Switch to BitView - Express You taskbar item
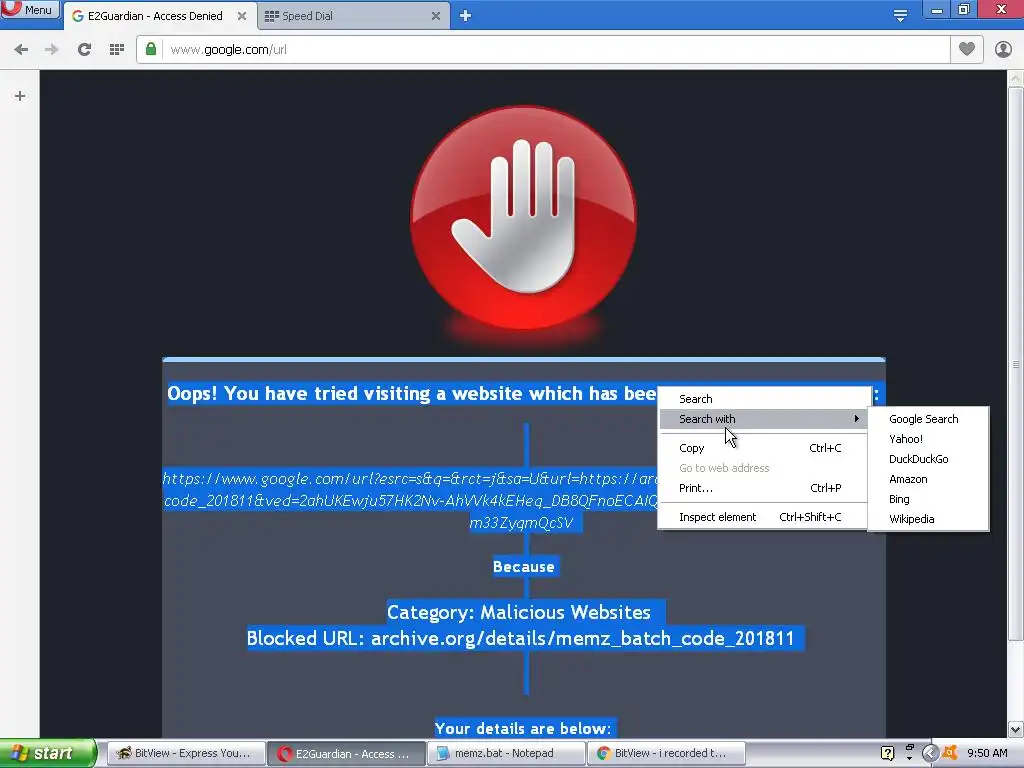The height and width of the screenshot is (768, 1024). tap(186, 753)
